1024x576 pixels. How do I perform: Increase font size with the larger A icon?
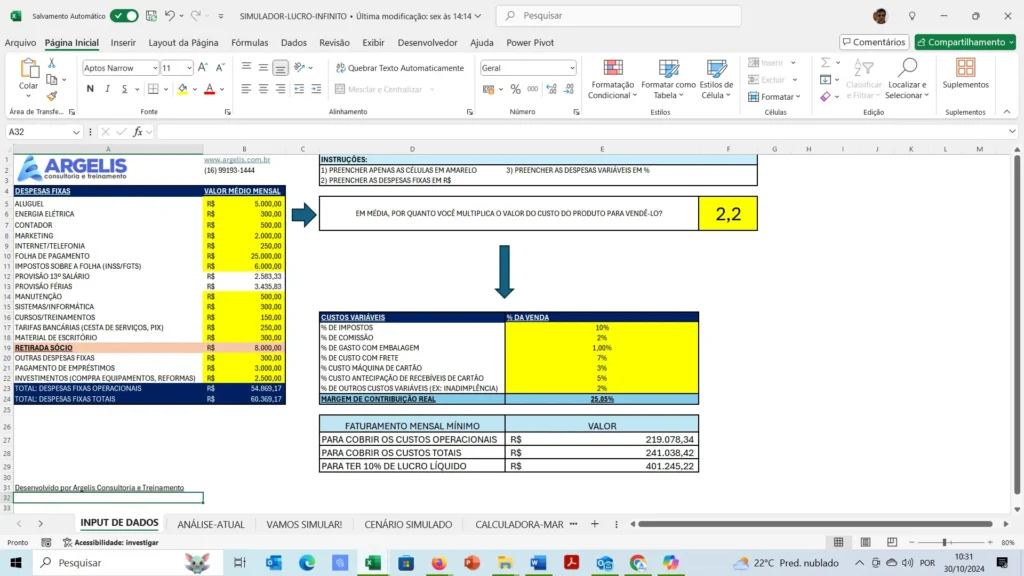pyautogui.click(x=203, y=67)
